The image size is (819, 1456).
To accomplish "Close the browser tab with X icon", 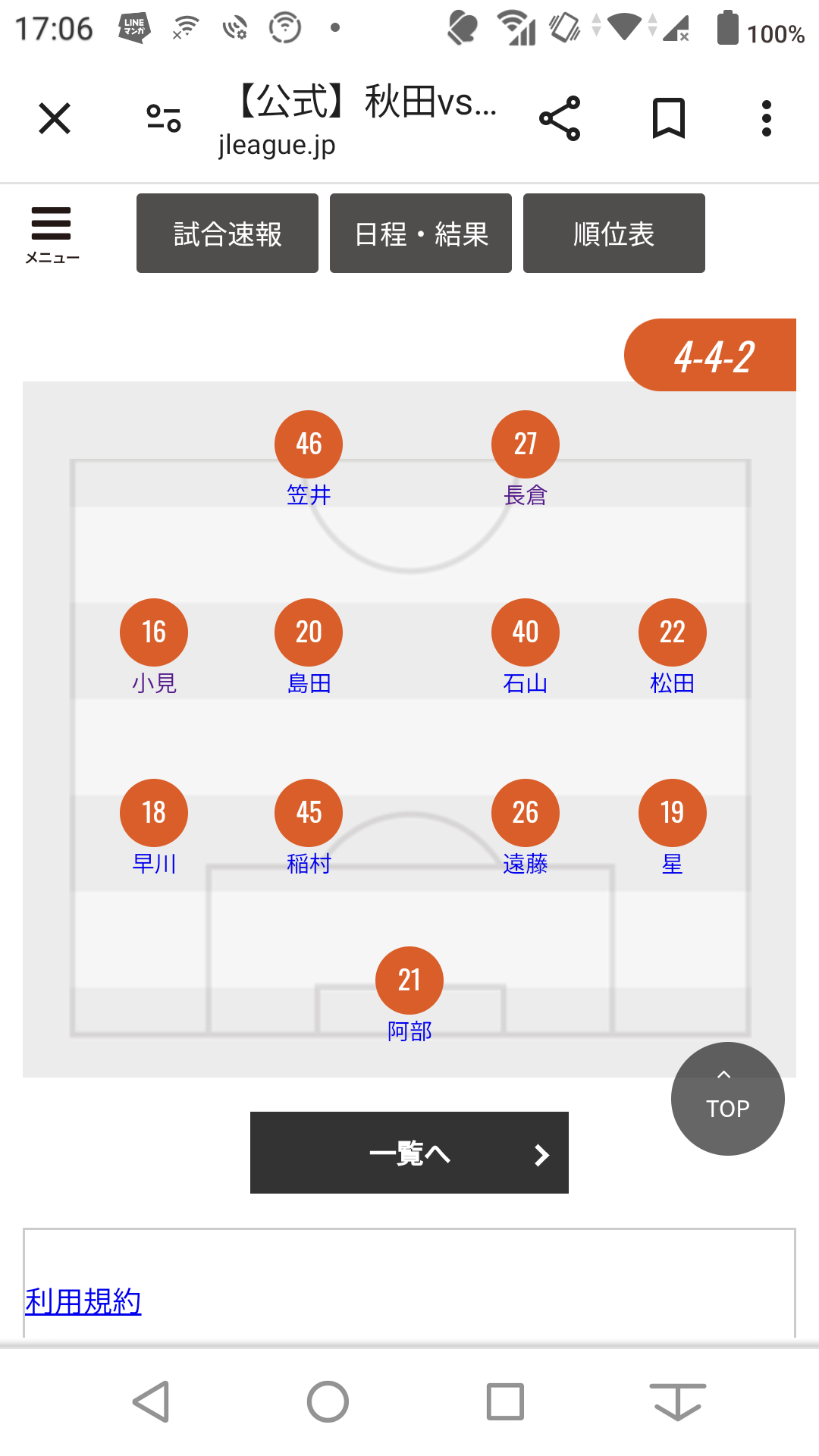I will pos(55,119).
